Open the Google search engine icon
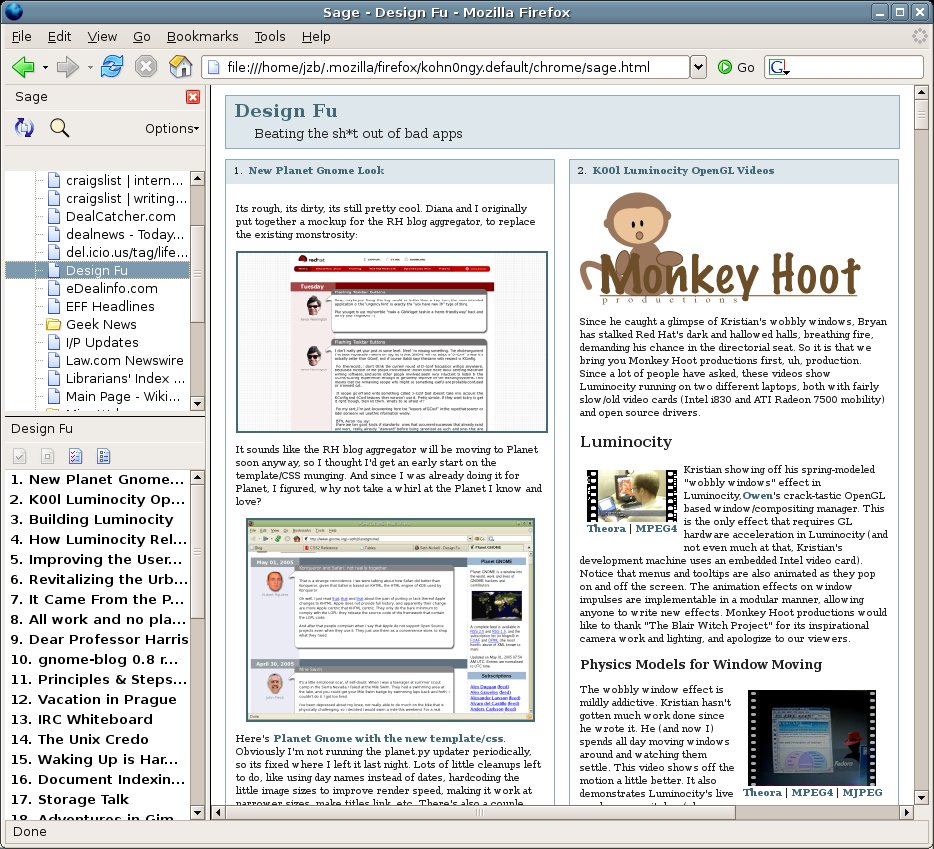Screen dimensions: 934x849 777,67
